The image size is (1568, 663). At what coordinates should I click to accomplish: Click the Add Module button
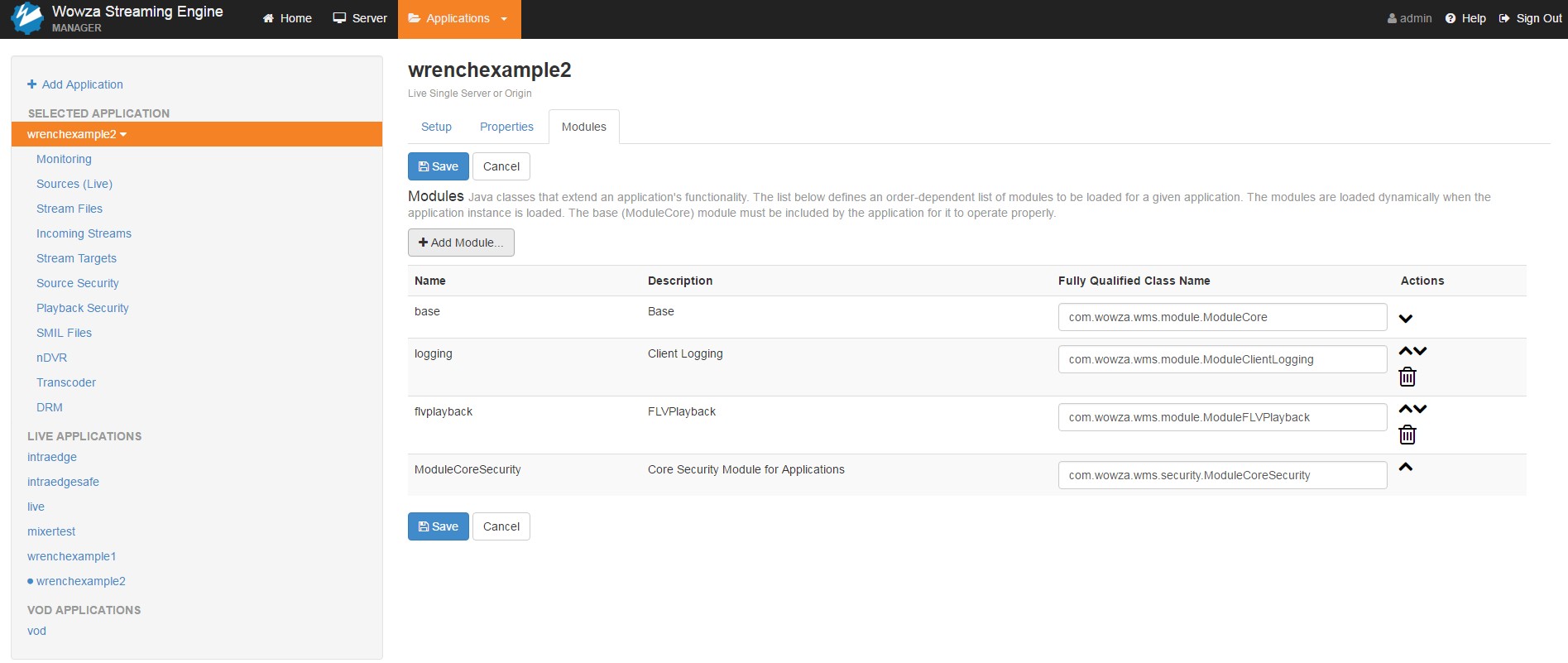461,243
